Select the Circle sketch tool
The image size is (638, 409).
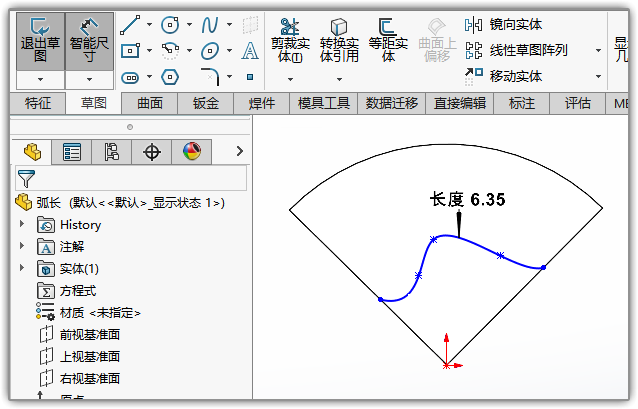click(x=170, y=25)
